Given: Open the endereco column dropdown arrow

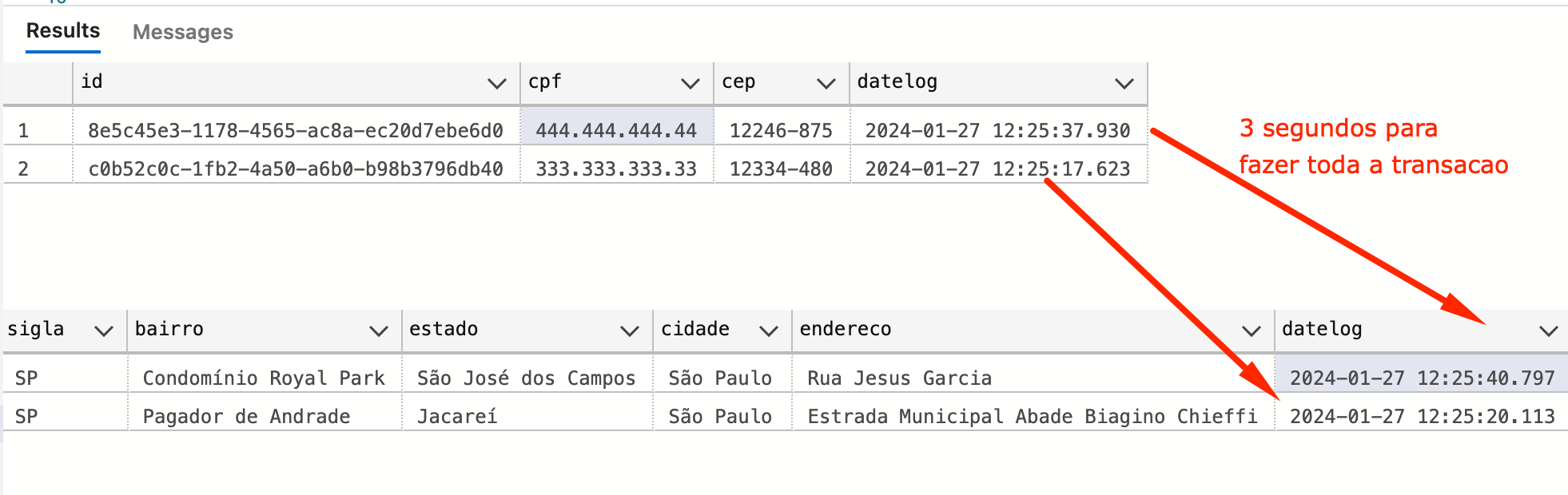Looking at the screenshot, I should click(1252, 331).
